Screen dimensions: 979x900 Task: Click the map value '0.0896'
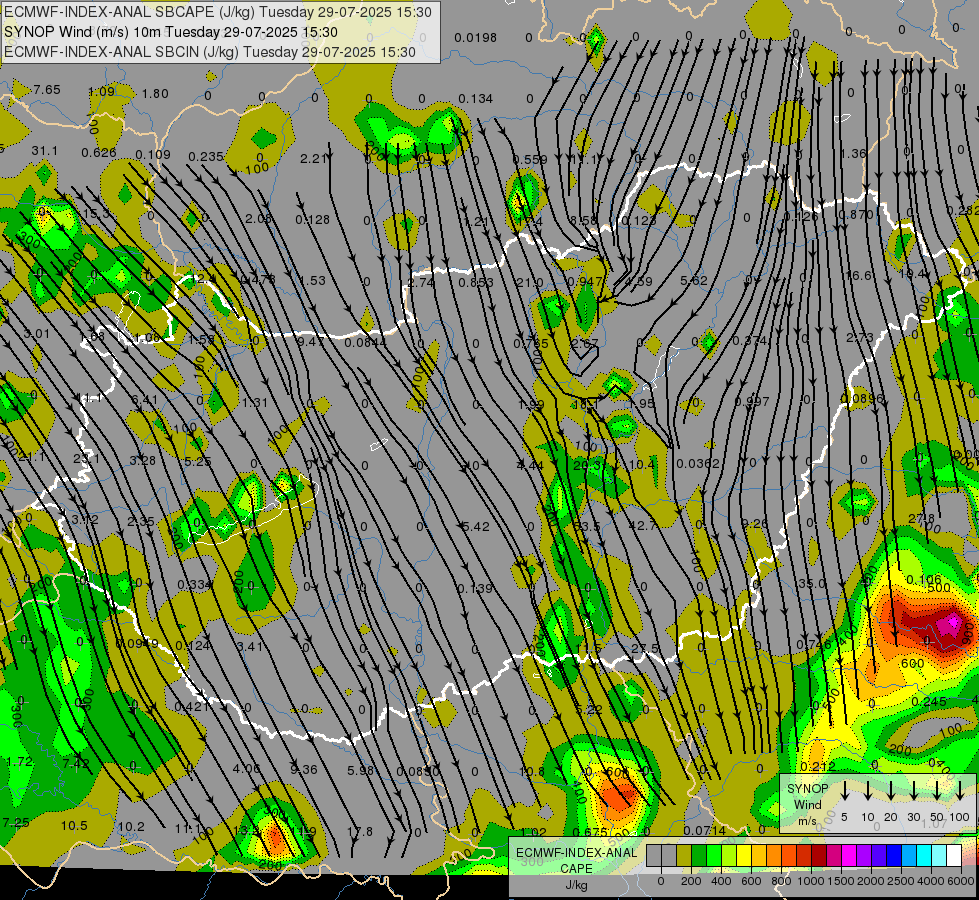pos(862,398)
